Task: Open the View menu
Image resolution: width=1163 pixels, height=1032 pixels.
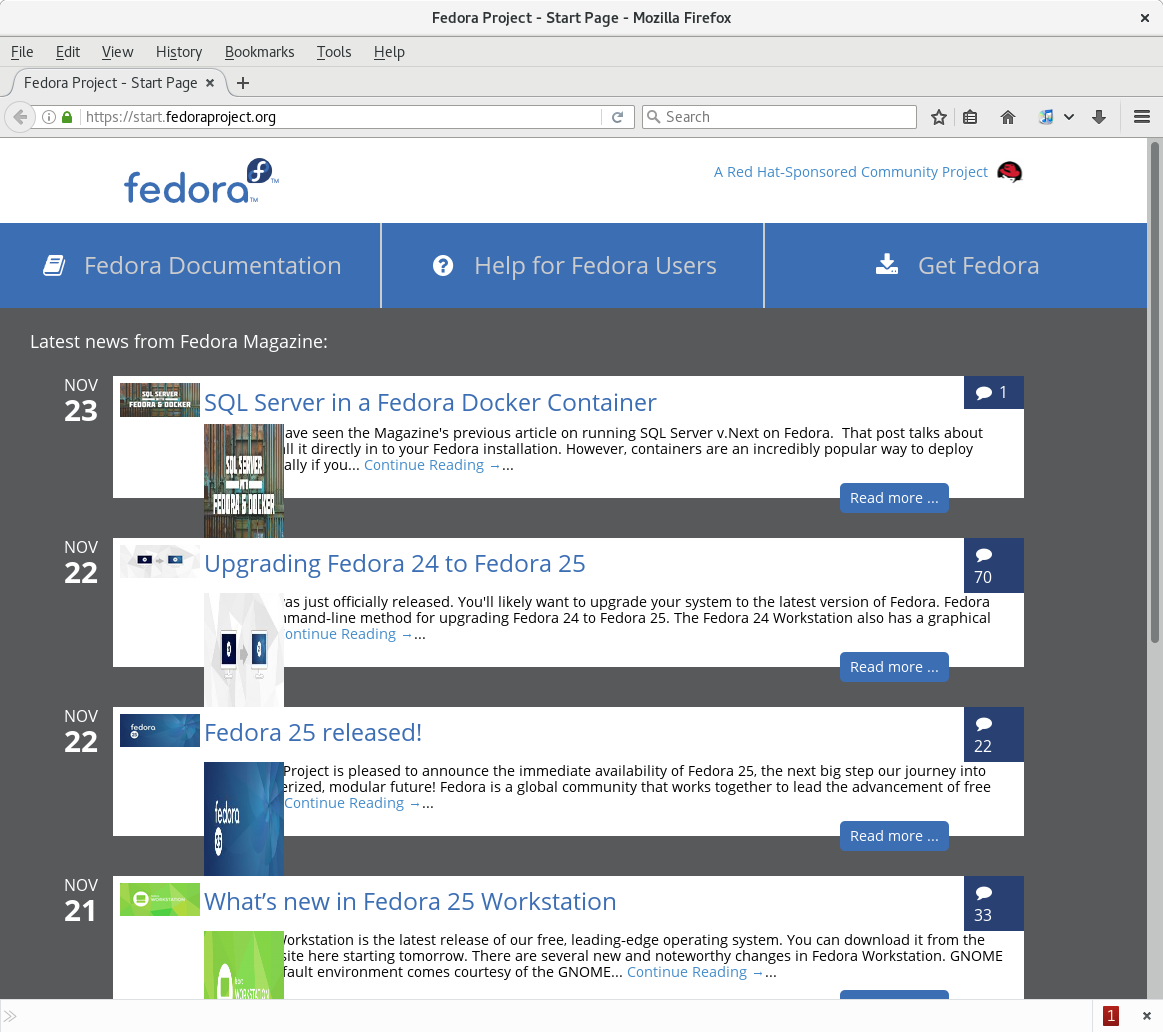Action: pos(117,52)
